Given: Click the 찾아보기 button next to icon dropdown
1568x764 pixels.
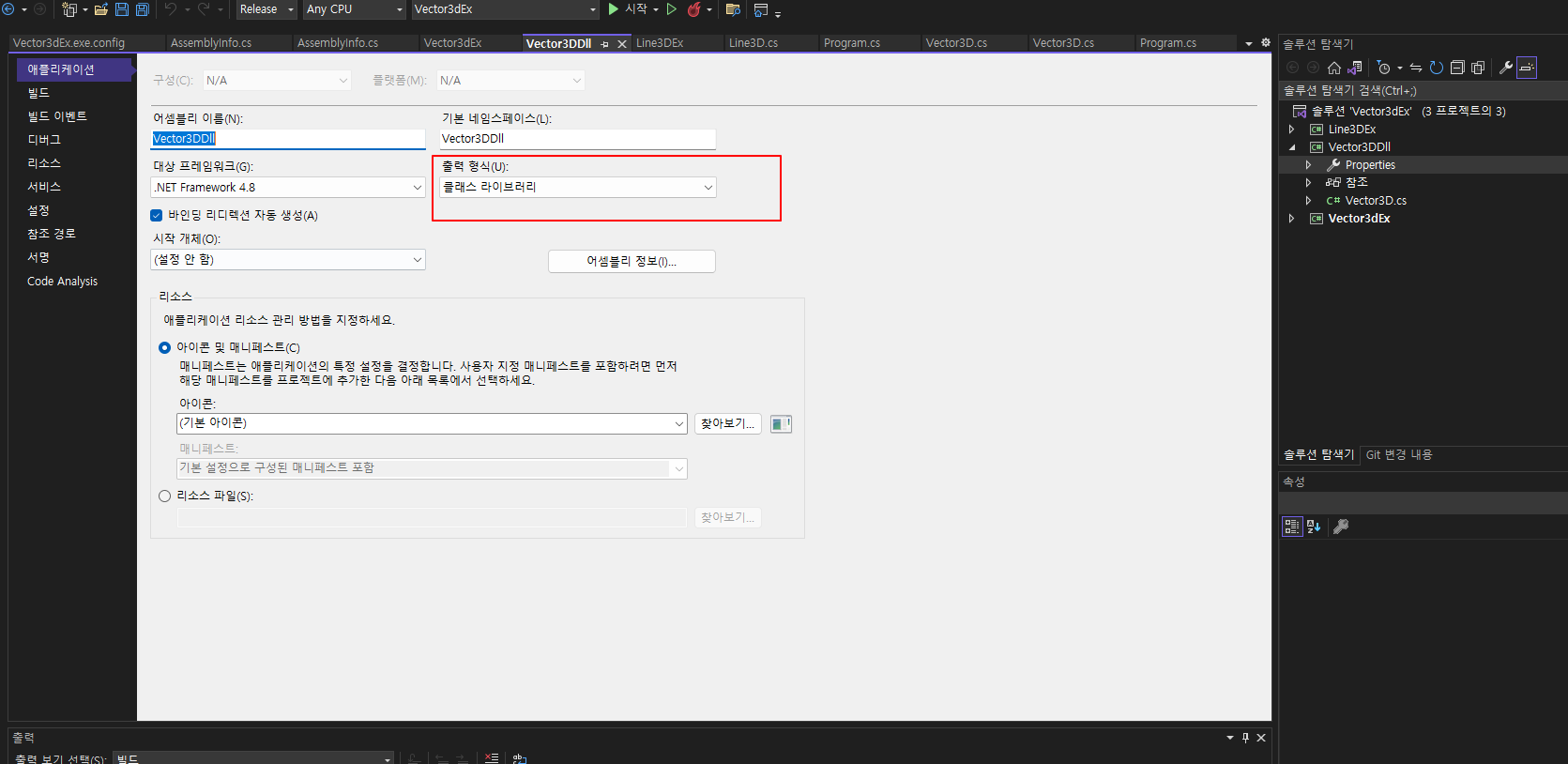Looking at the screenshot, I should (727, 423).
